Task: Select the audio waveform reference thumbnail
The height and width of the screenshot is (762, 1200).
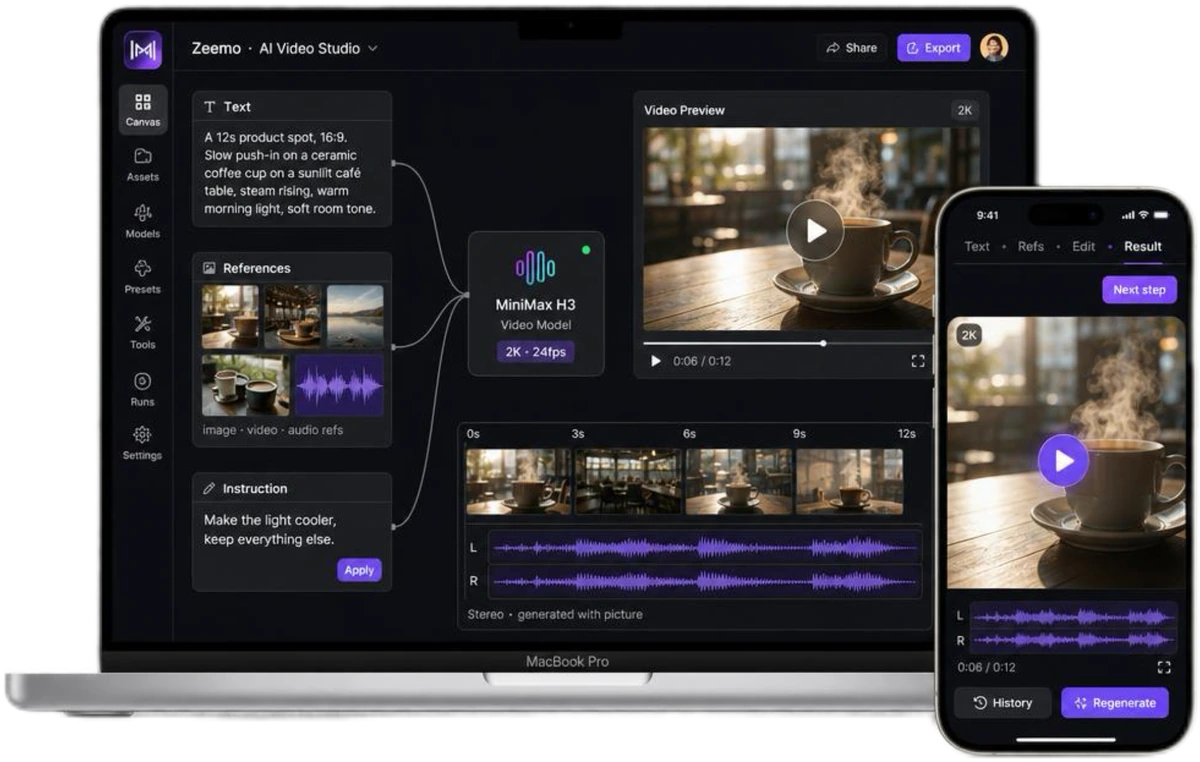Action: click(339, 385)
